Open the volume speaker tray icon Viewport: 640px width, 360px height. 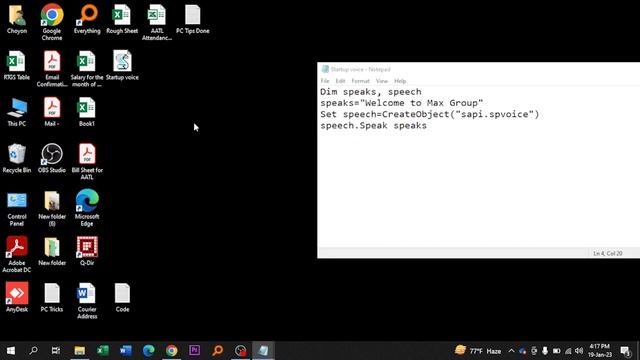coord(579,351)
